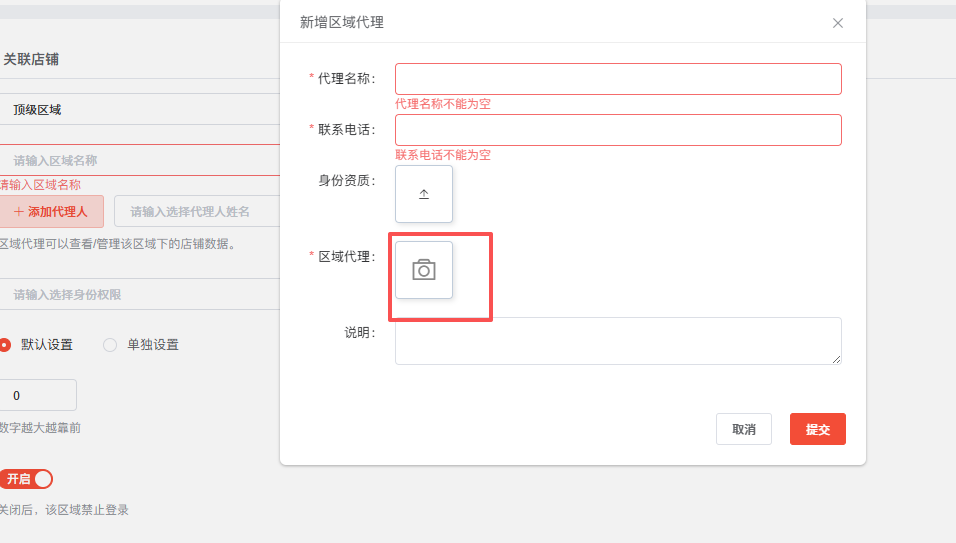Open the 顶级区域 dropdown
The image size is (956, 543).
click(x=140, y=110)
